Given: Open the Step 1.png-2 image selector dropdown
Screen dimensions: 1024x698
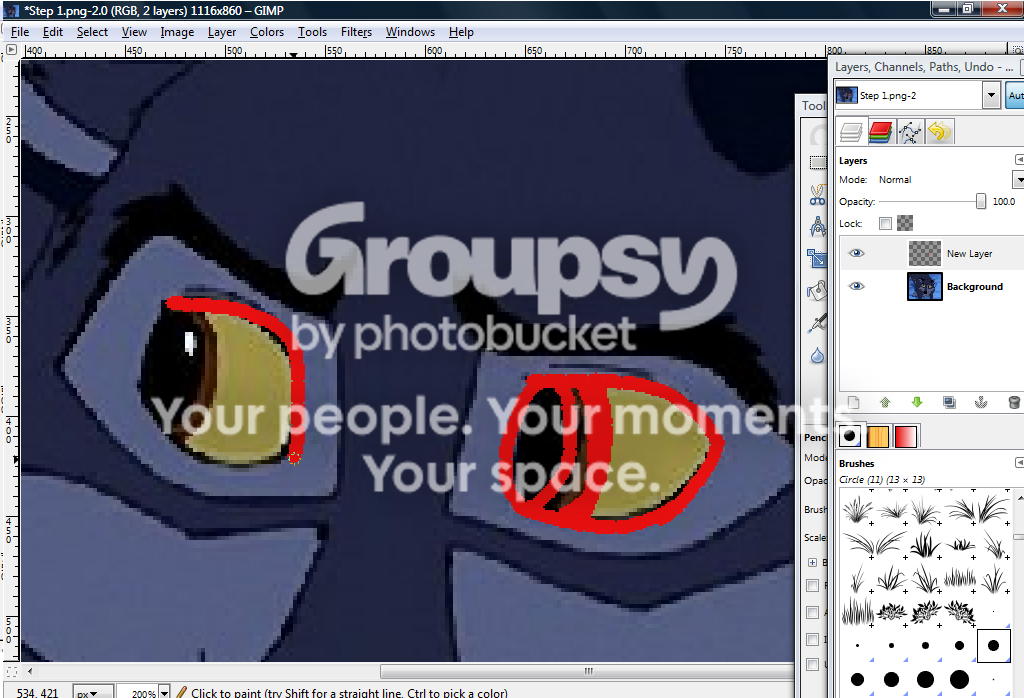Looking at the screenshot, I should tap(991, 95).
